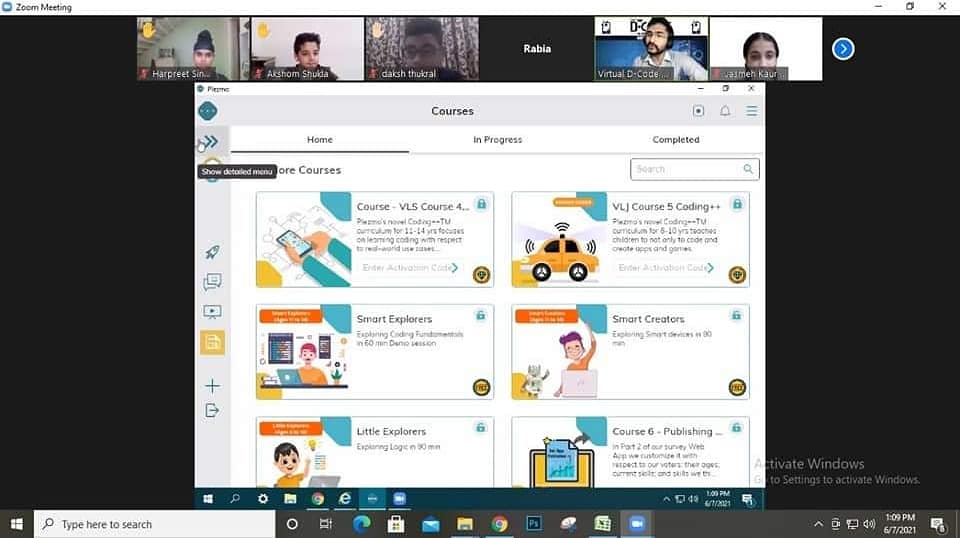
Task: Switch to the In Progress tab
Action: 497,140
